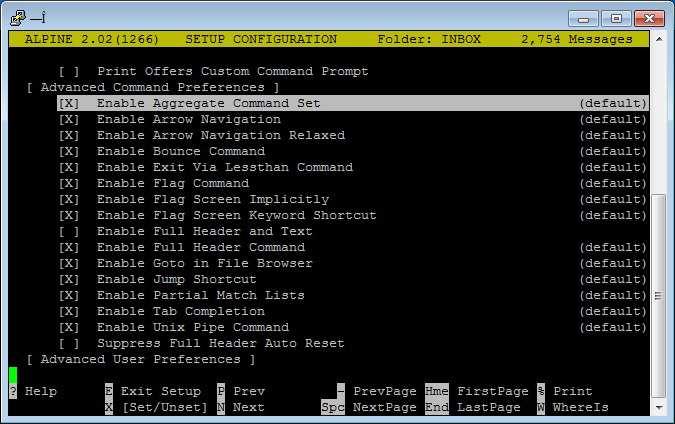Click the vertical scrollbar thumb

click(x=659, y=296)
